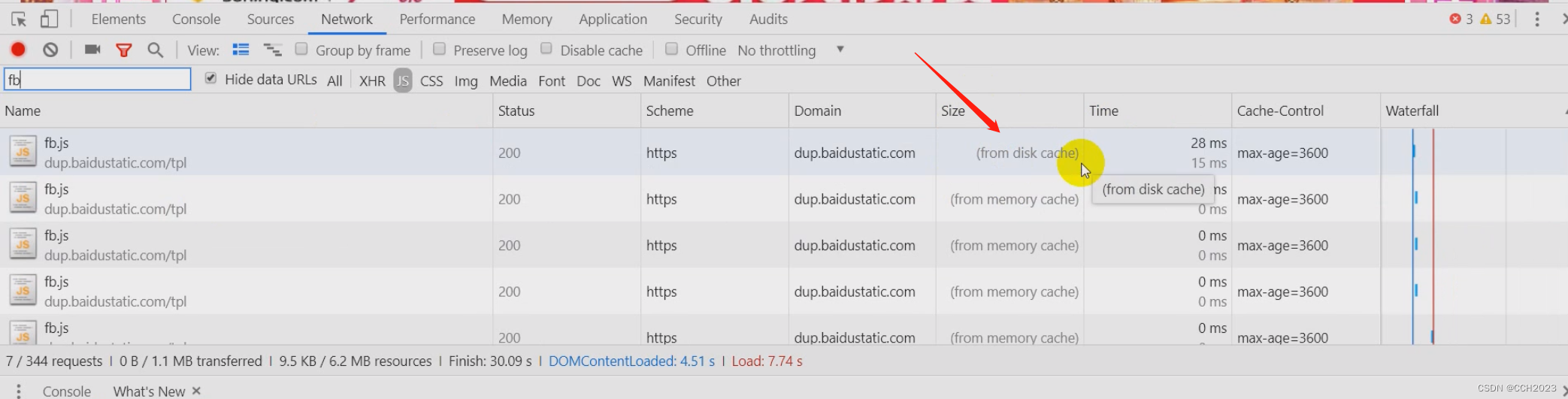
Task: Toggle the filter funnel icon
Action: coord(124,50)
